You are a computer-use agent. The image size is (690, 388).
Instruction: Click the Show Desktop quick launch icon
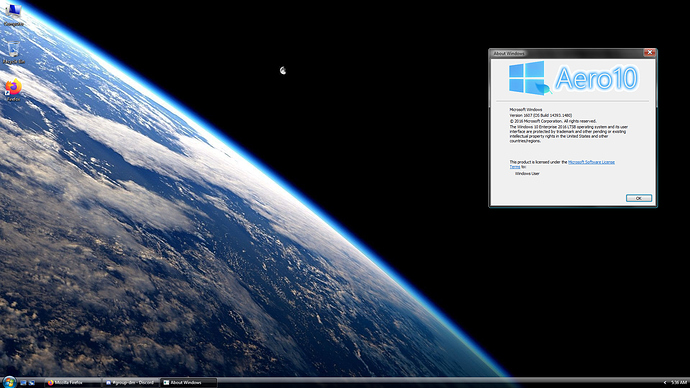(23, 383)
